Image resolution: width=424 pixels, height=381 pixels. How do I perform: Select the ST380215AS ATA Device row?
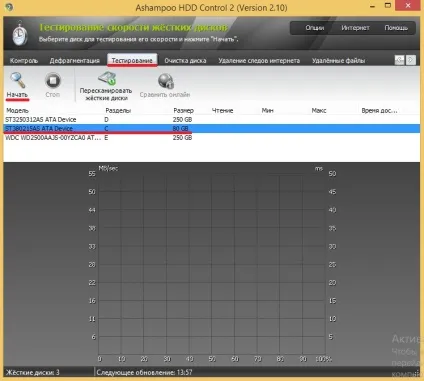212,128
